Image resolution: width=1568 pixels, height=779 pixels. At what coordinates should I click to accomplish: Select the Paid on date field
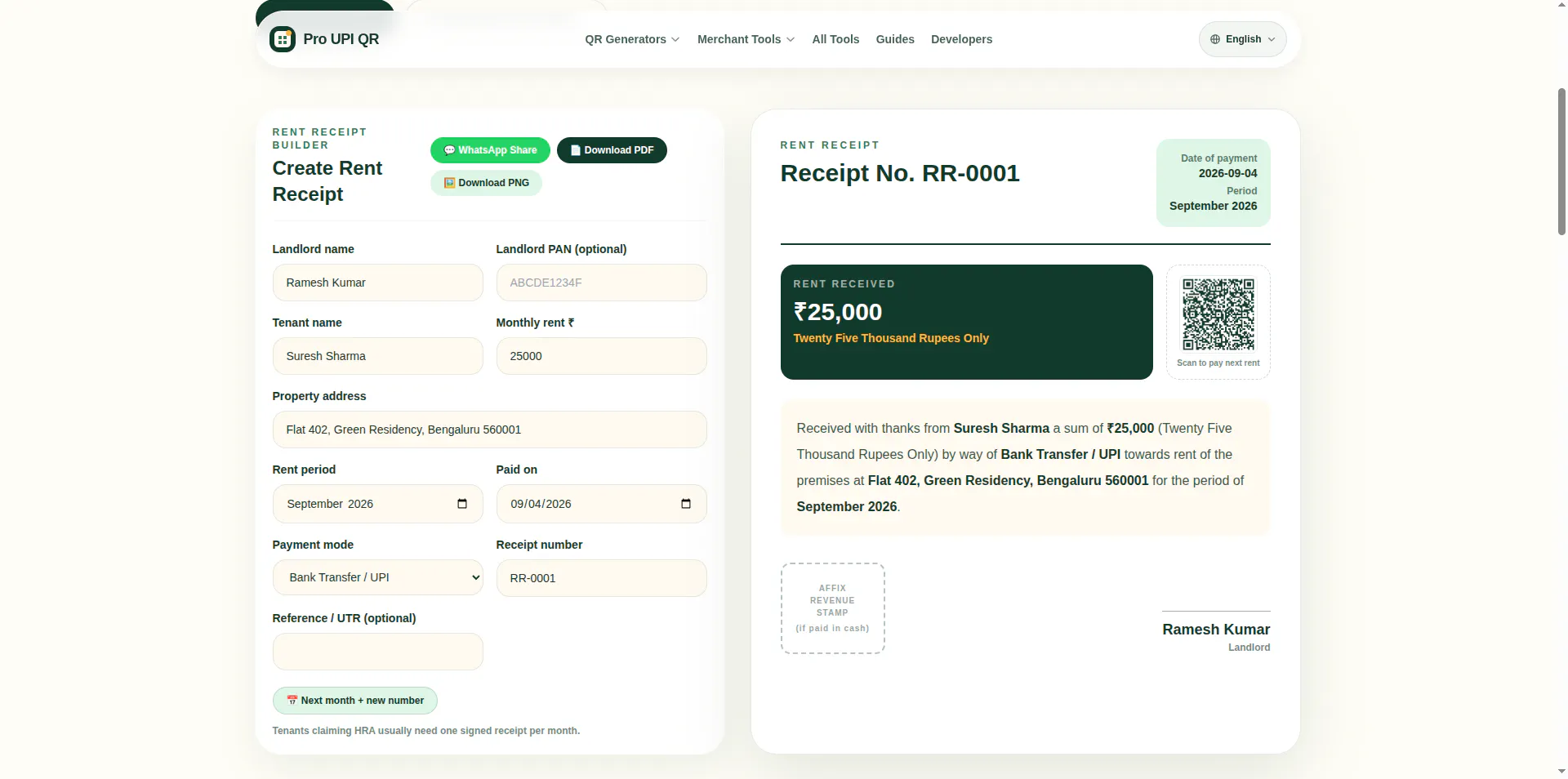601,504
